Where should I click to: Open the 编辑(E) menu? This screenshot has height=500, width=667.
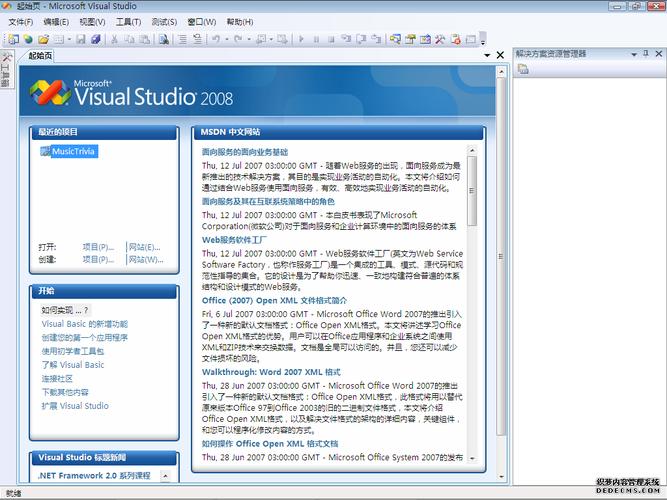(x=56, y=22)
